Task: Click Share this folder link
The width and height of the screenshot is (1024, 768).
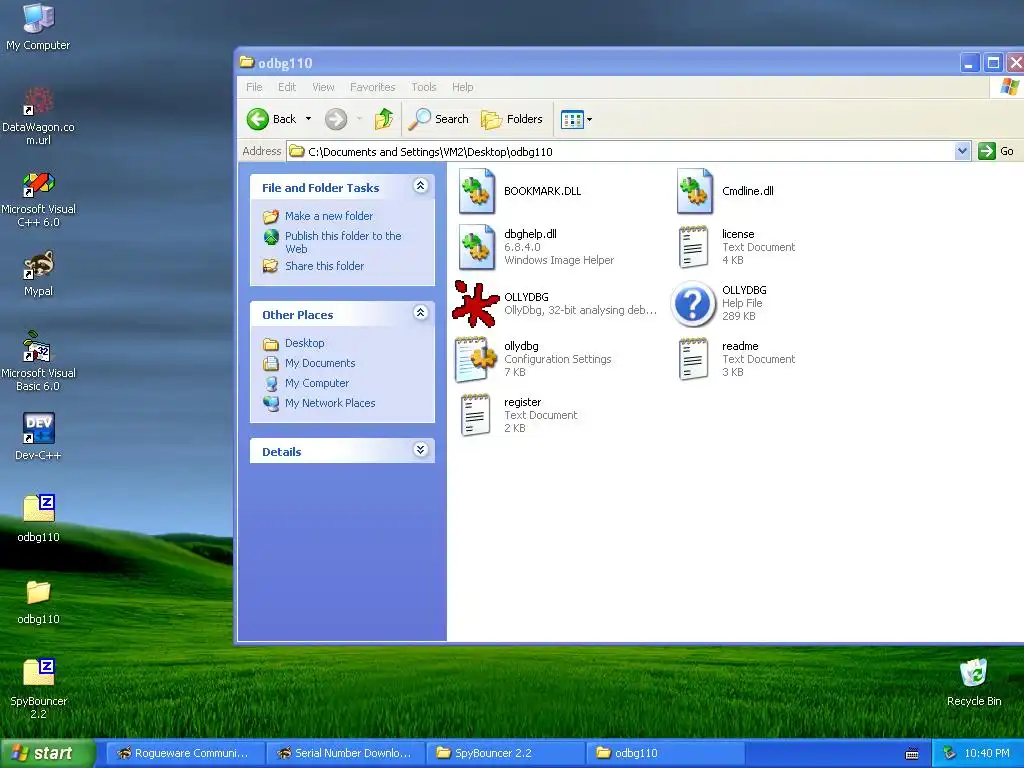Action: 325,266
